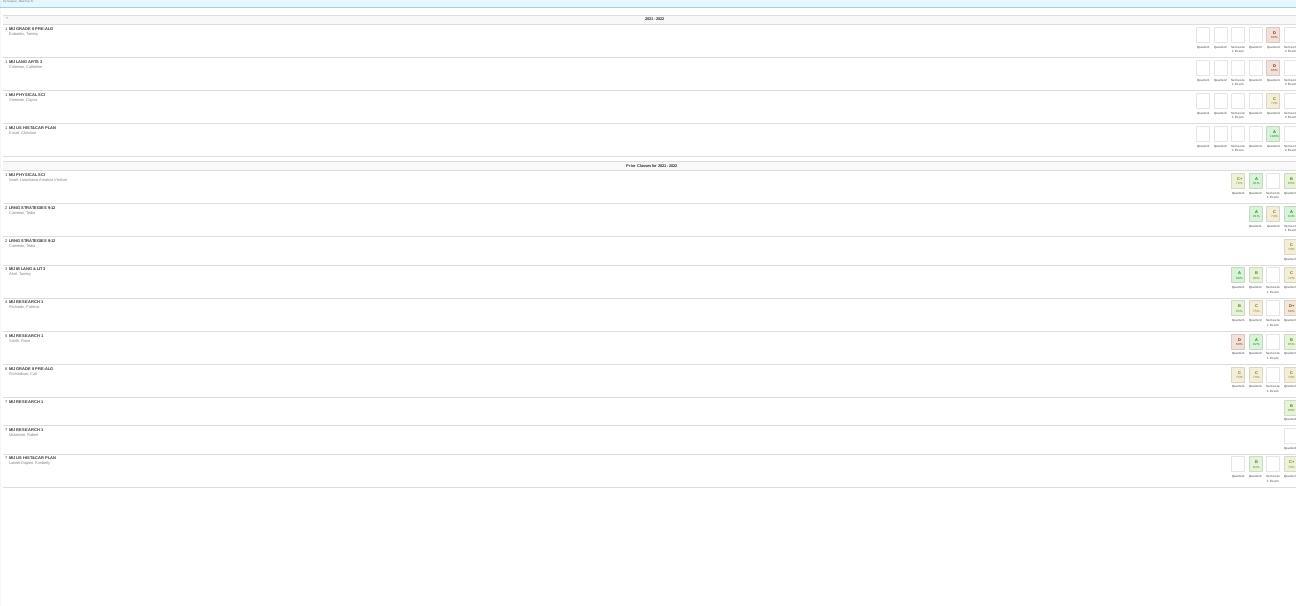1296x606 pixels.
Task: Open D grade box in an MJ RESEARCH 1 row
Action: pos(1238,342)
